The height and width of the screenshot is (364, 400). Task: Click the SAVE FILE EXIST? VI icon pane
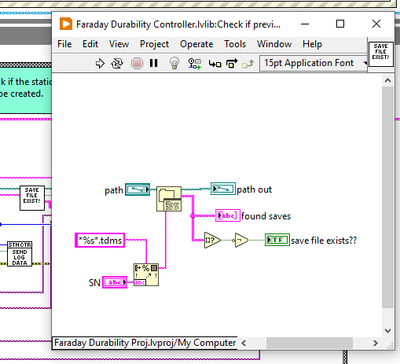(381, 53)
